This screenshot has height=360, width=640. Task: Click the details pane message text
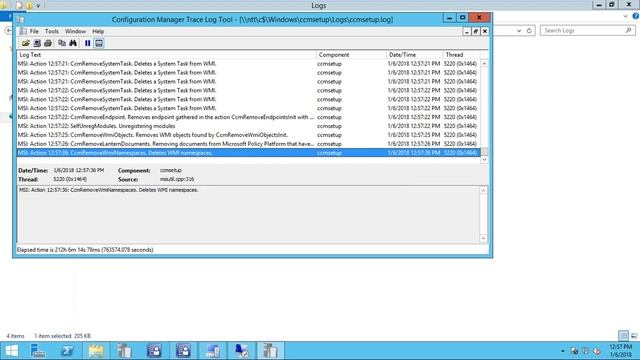109,190
